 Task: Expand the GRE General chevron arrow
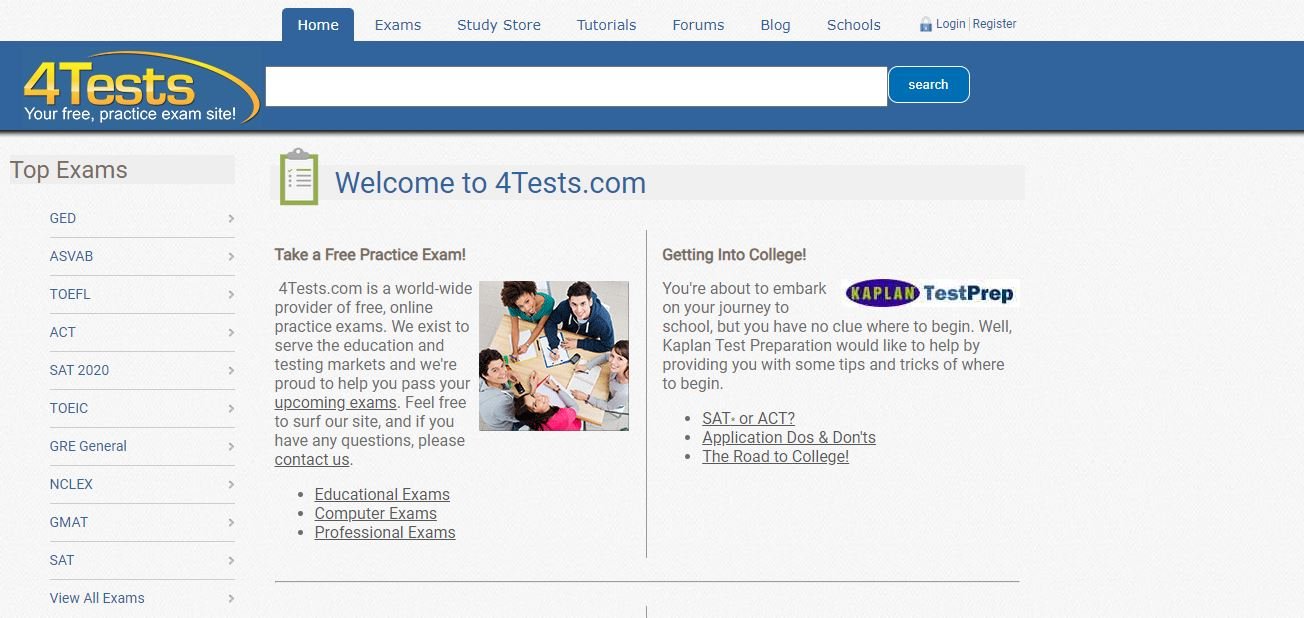coord(231,446)
